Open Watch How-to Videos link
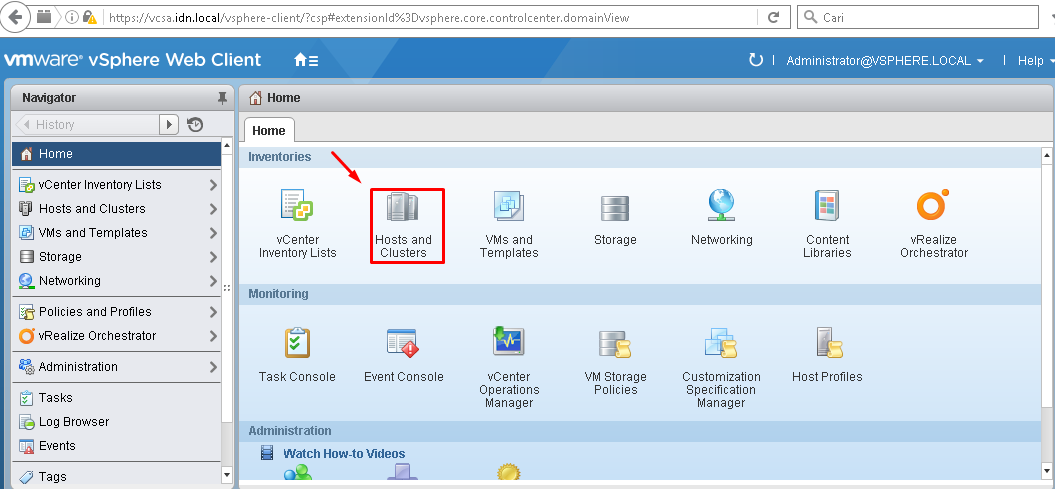 coord(344,453)
